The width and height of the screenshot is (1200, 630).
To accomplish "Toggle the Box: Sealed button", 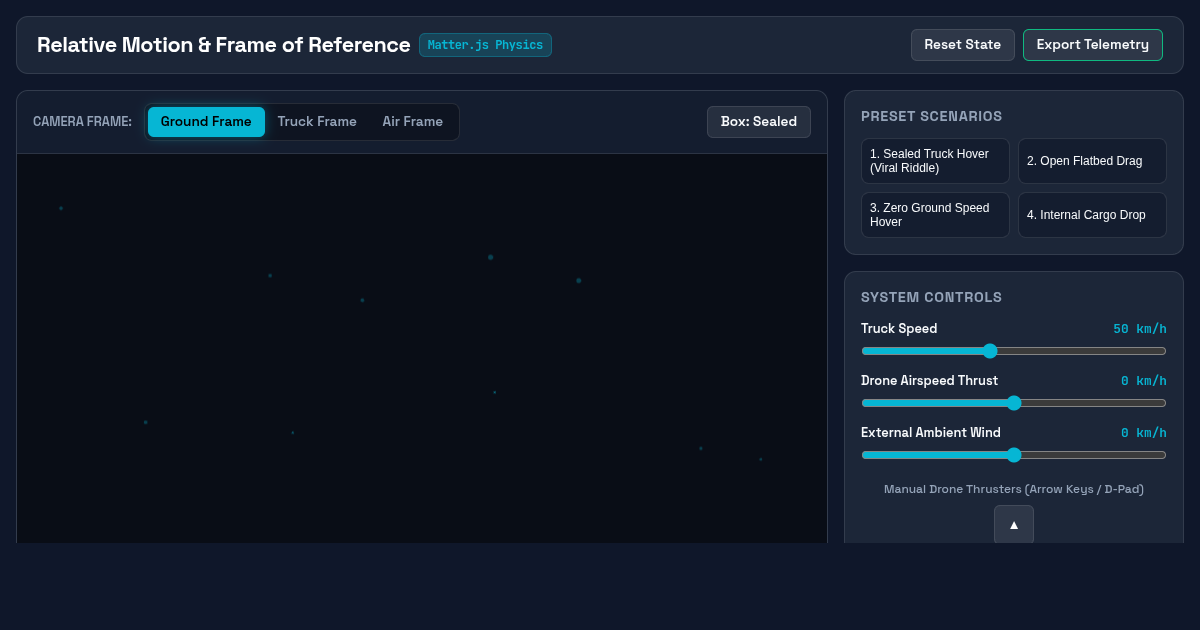I will click(759, 122).
